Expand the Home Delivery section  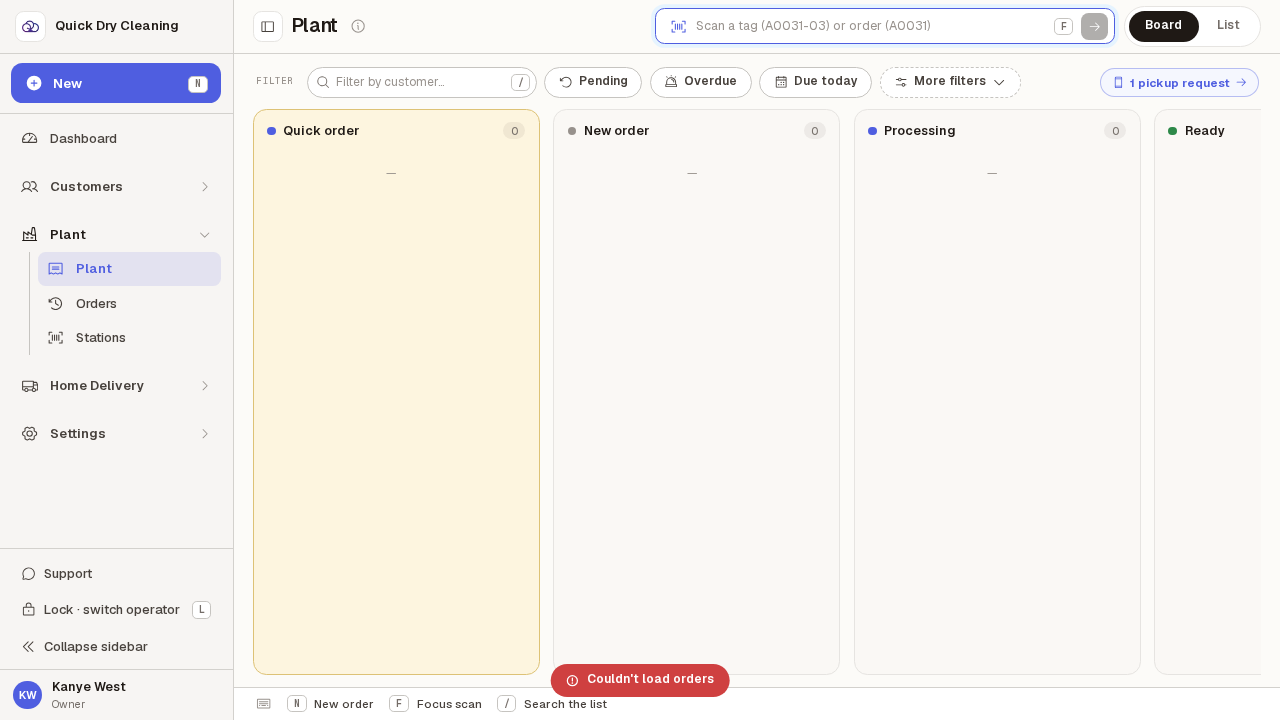(116, 385)
